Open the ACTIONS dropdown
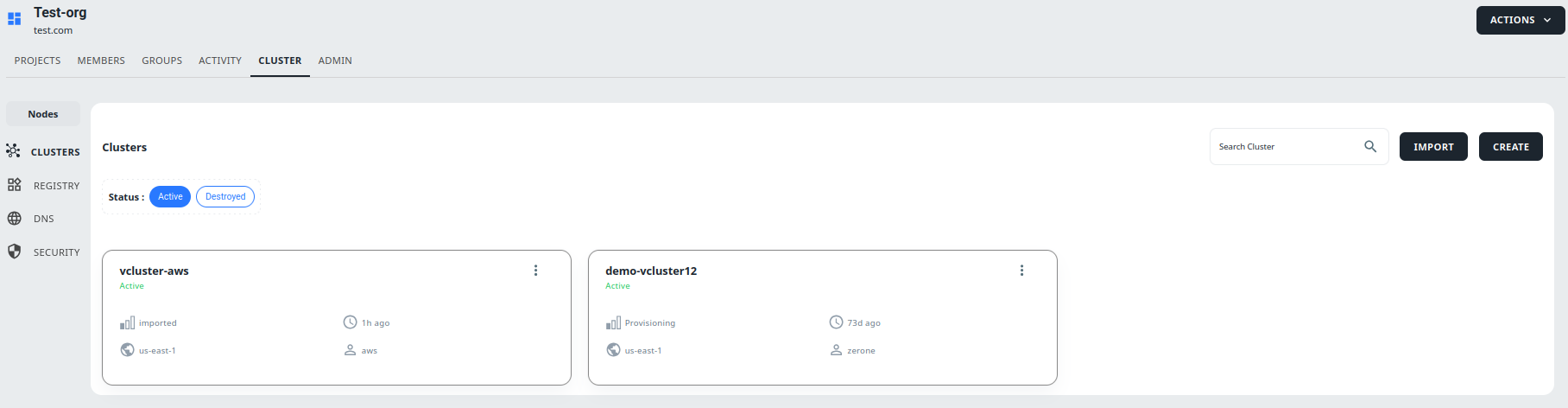The image size is (1568, 408). point(1520,20)
